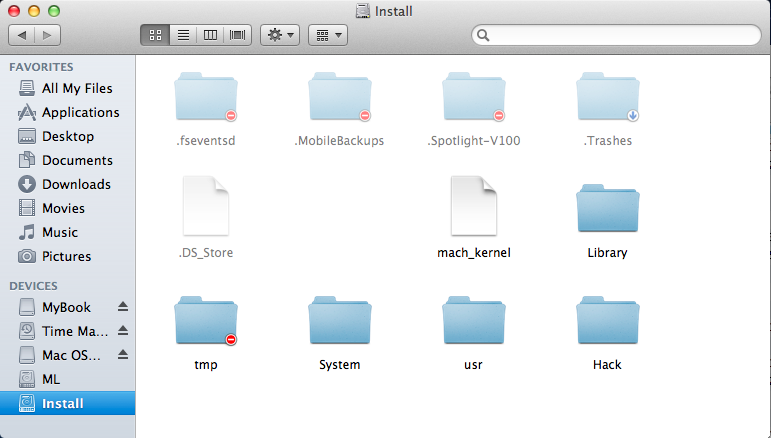This screenshot has height=438, width=771.
Task: Select the tmp folder icon
Action: [x=206, y=320]
